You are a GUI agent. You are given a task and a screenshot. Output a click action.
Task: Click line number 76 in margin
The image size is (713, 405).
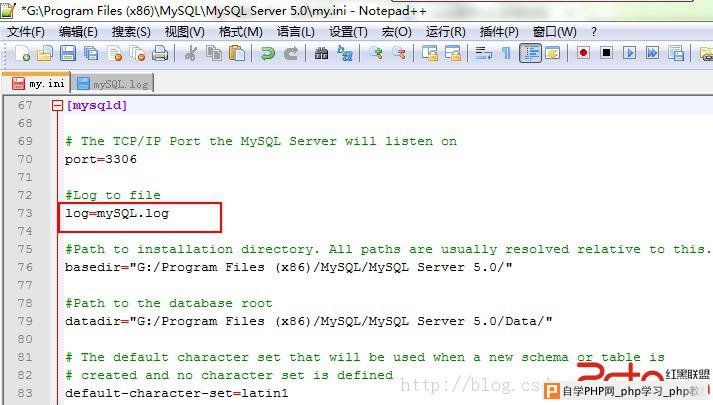(25, 267)
